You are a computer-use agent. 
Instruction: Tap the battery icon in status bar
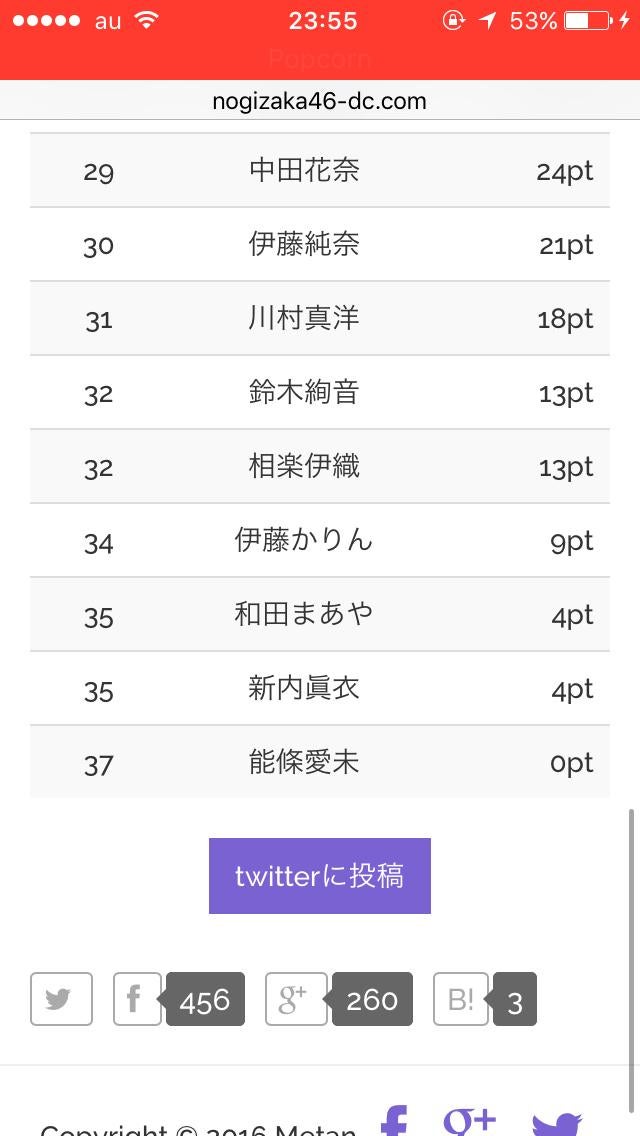tap(587, 20)
